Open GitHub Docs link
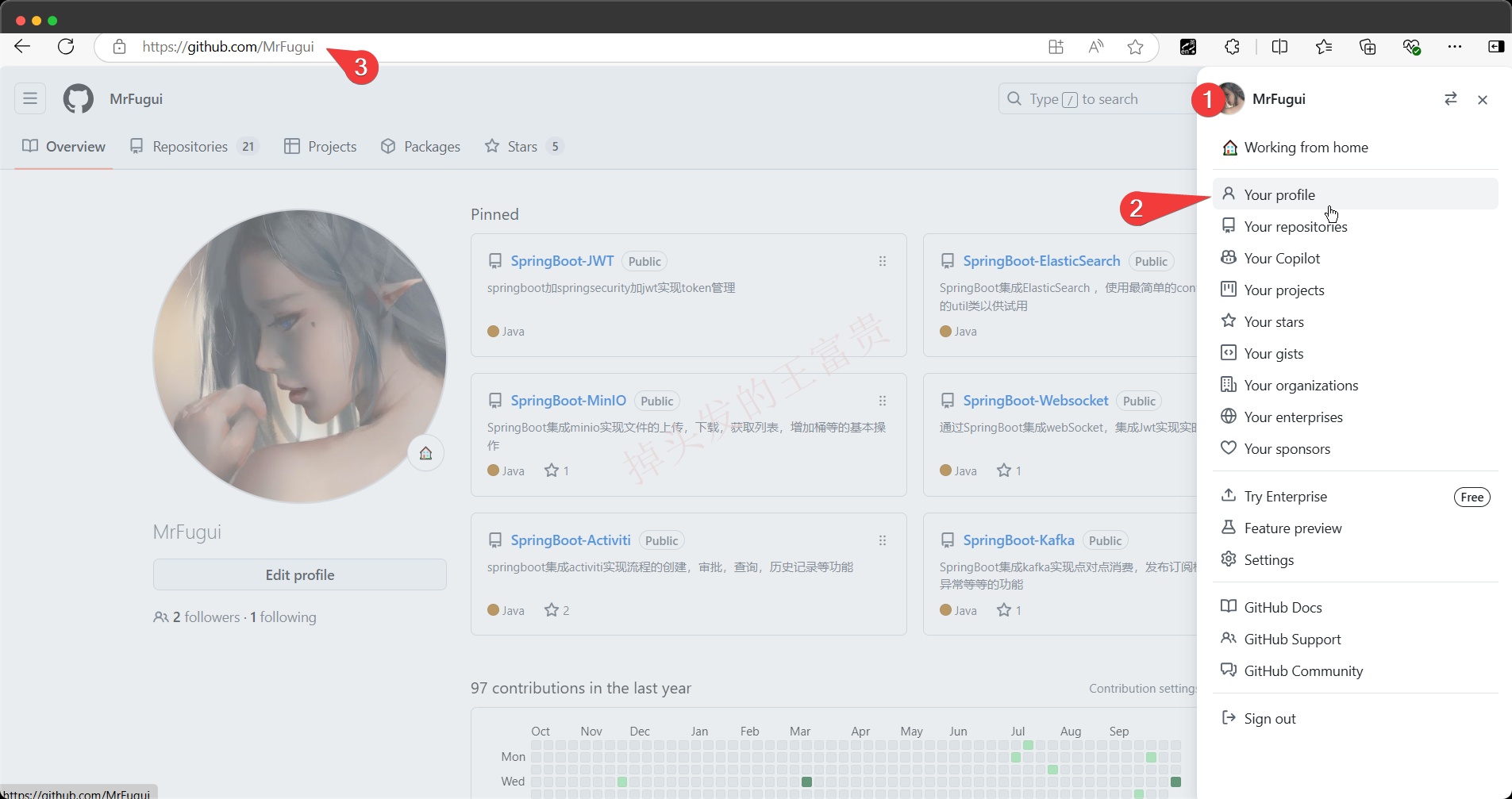The width and height of the screenshot is (1512, 799). 1355,607
